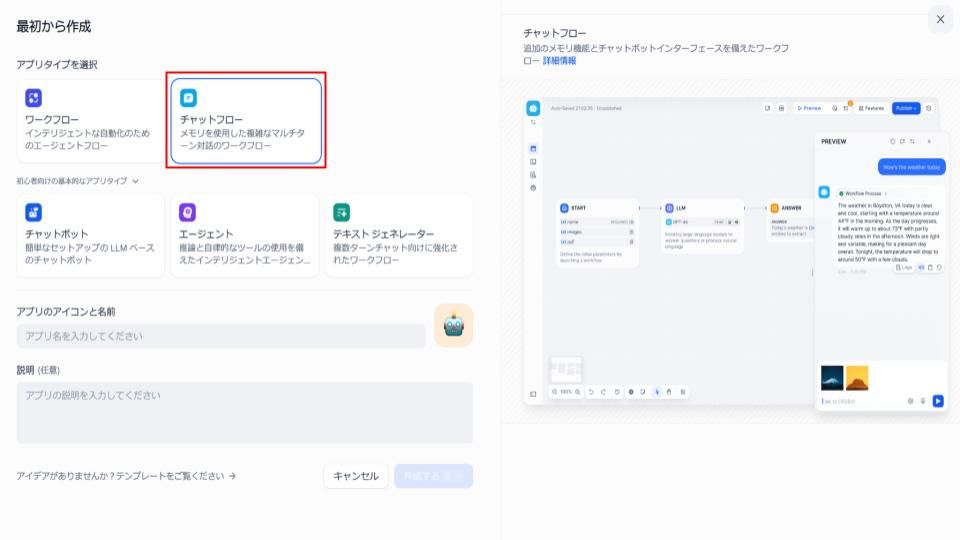This screenshot has width=960, height=540.
Task: Open the 詳細情報 link for Chatflow
Action: pyautogui.click(x=559, y=61)
